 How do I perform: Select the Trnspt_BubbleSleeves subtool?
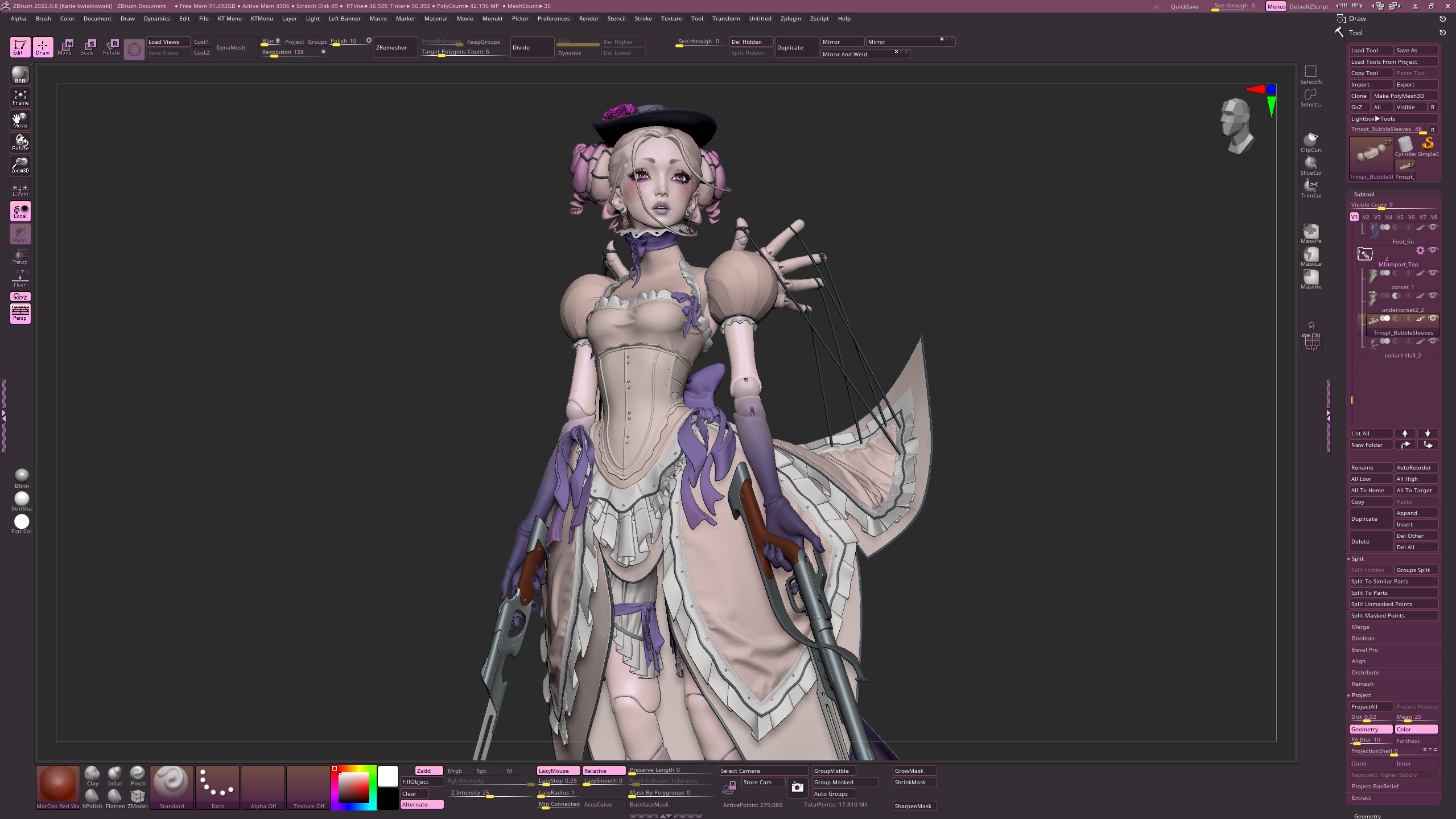[1403, 332]
